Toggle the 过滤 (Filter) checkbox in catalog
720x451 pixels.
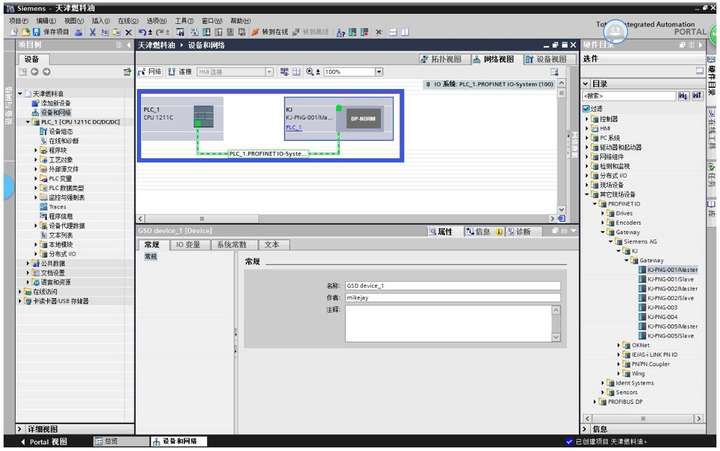[586, 108]
